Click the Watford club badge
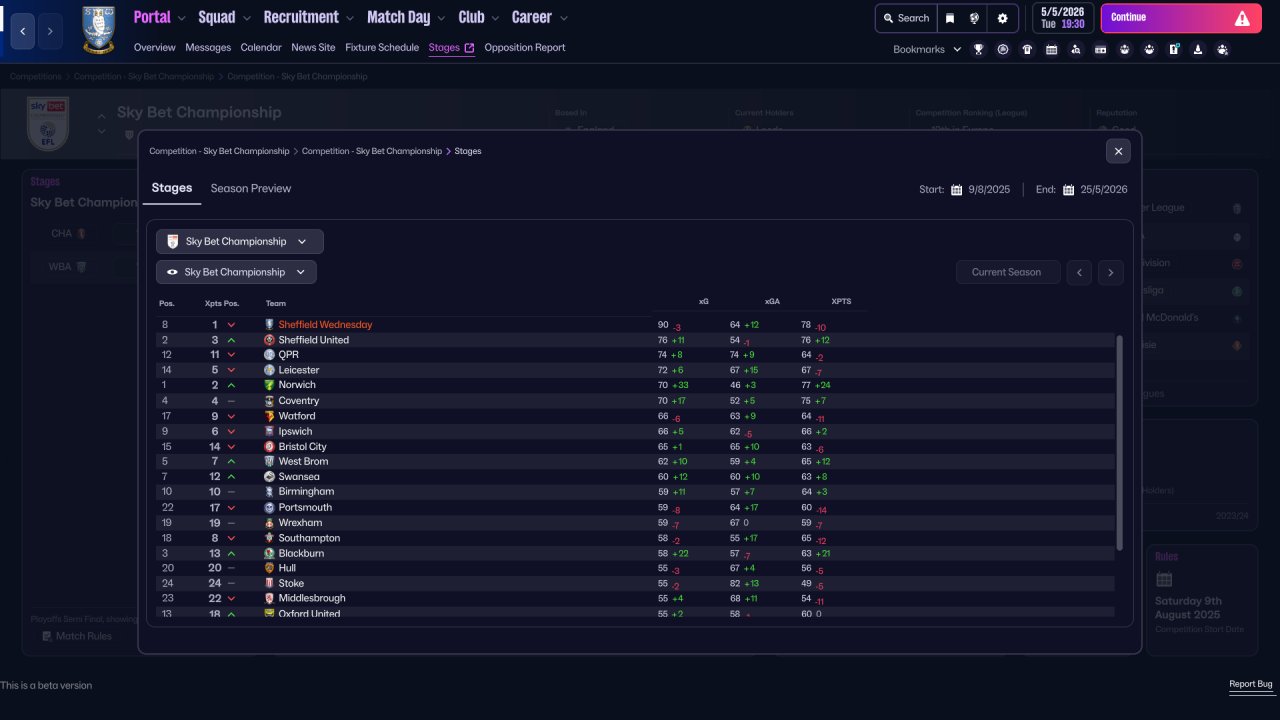This screenshot has width=1280, height=720. (x=269, y=416)
